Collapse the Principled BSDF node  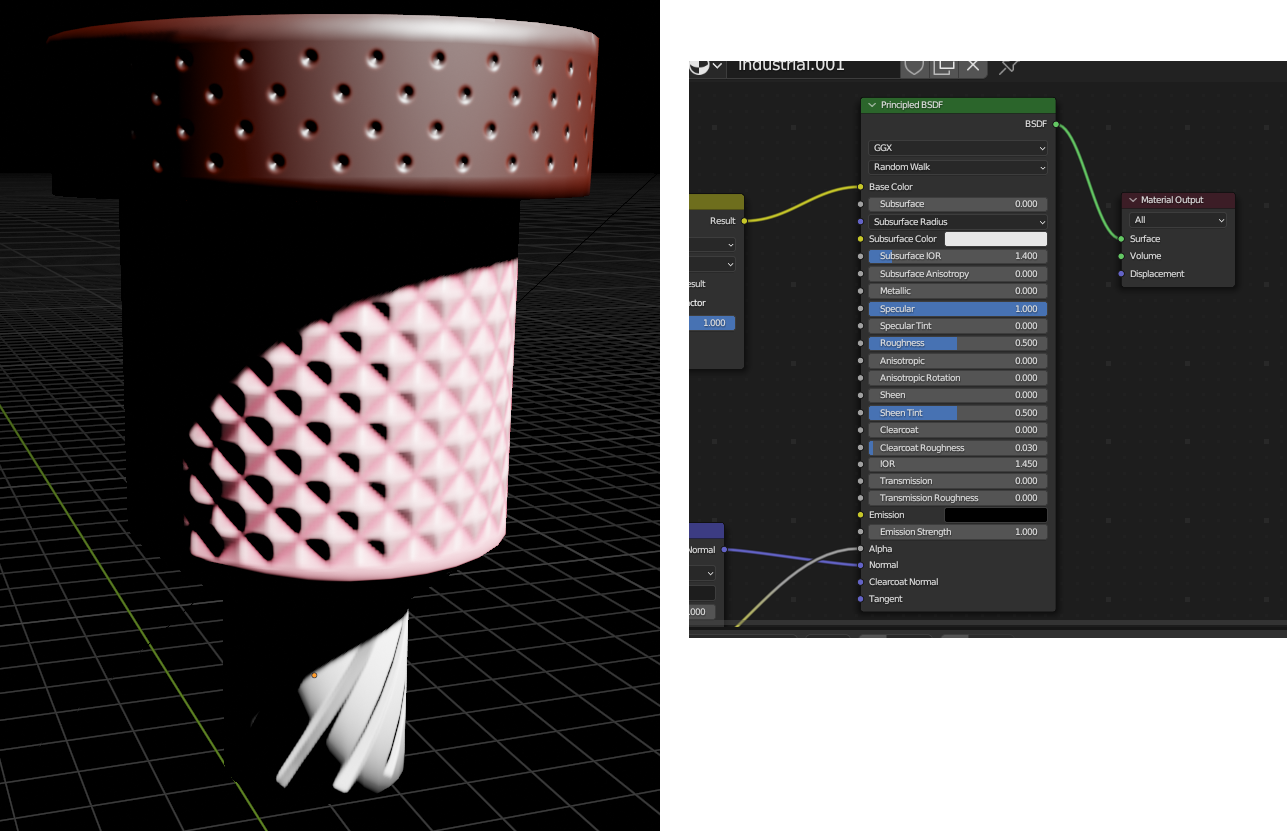point(872,105)
